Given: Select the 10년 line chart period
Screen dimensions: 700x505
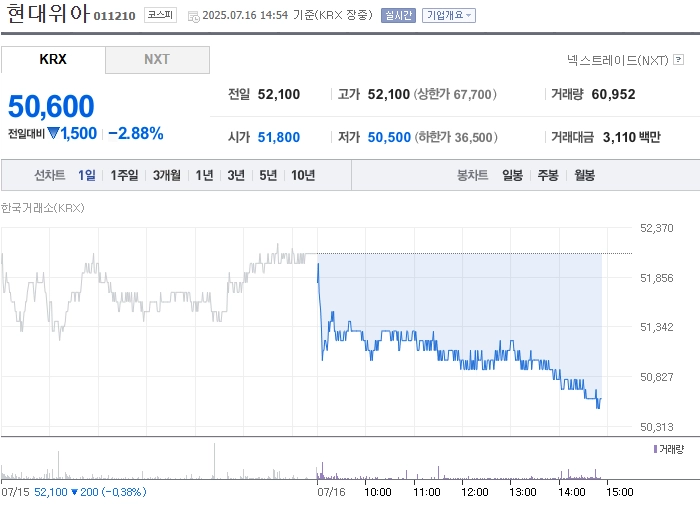Looking at the screenshot, I should [303, 175].
